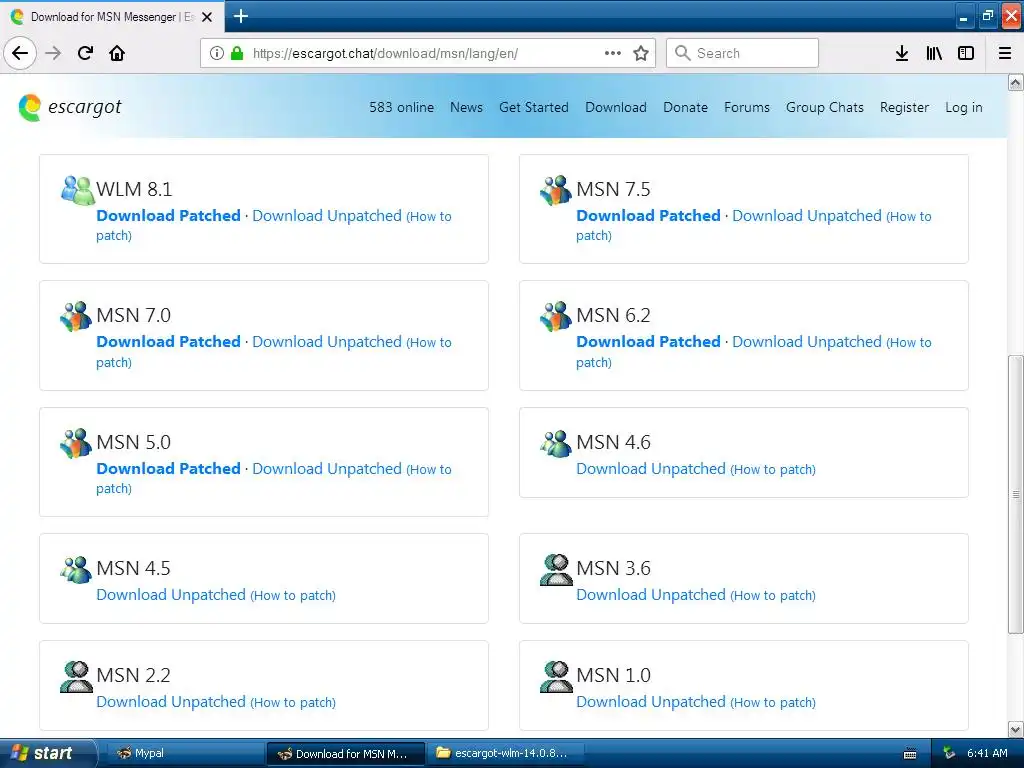
Task: Open the library bookshelf icon
Action: pos(934,53)
